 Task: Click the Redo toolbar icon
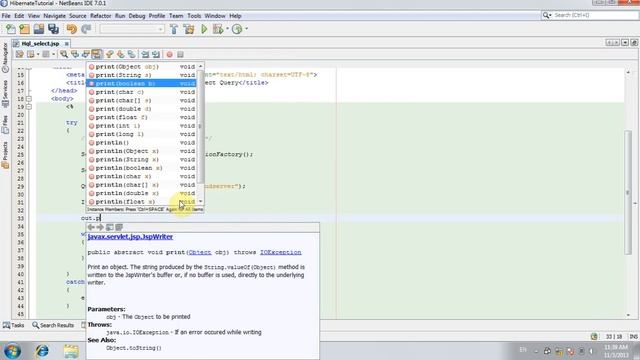pos(86,29)
